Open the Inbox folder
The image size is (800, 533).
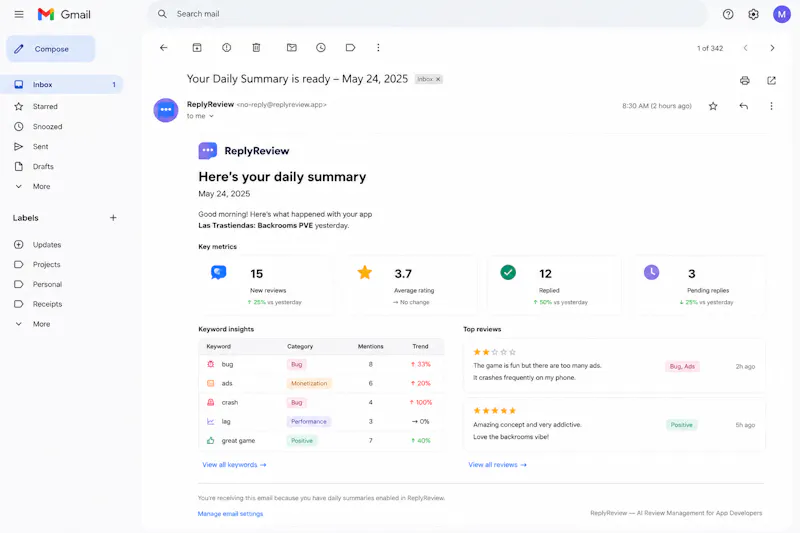pos(62,85)
